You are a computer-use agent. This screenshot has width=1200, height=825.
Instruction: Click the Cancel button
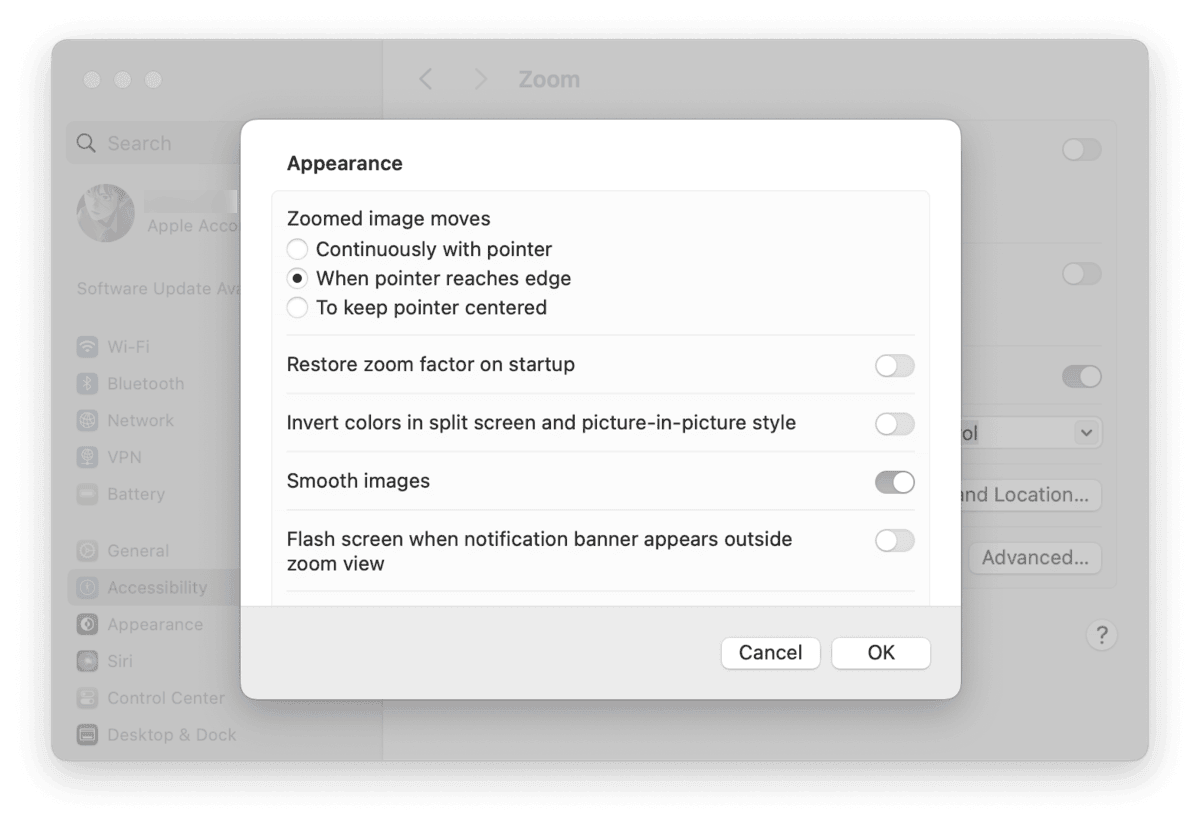tap(770, 653)
